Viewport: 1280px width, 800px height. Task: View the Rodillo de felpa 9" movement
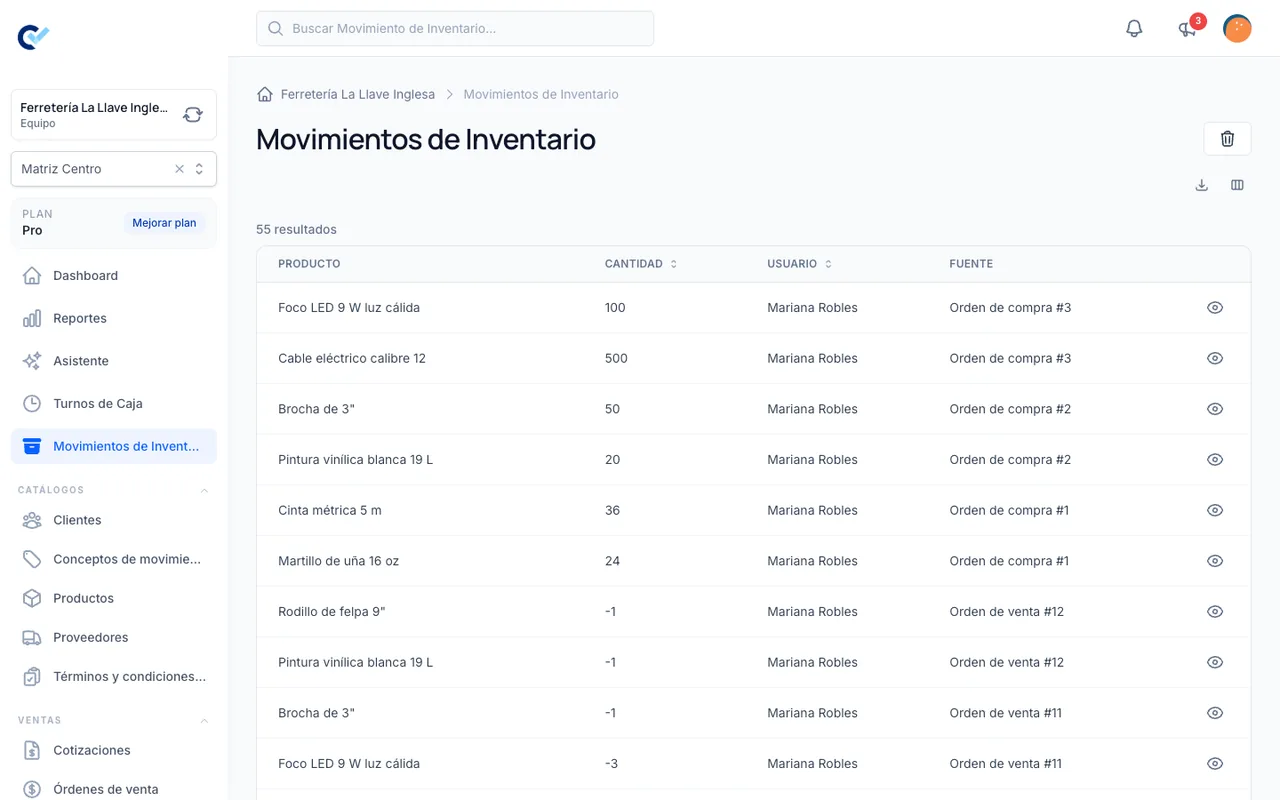1215,611
